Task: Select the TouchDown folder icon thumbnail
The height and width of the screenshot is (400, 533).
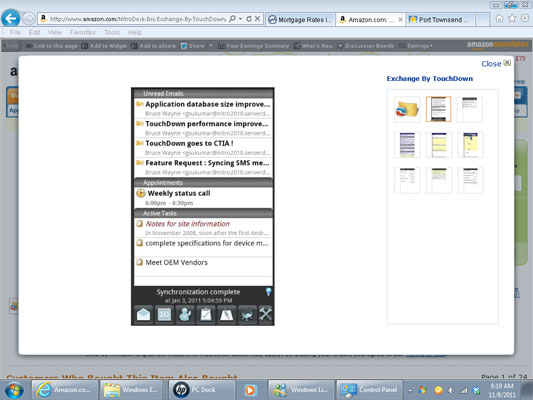Action: point(407,109)
